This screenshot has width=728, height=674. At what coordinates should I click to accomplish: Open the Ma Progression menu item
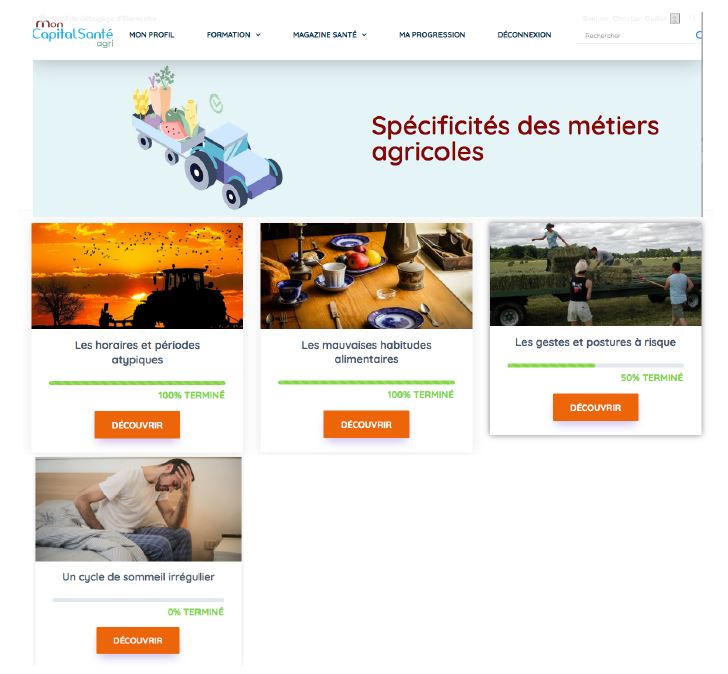pyautogui.click(x=432, y=35)
